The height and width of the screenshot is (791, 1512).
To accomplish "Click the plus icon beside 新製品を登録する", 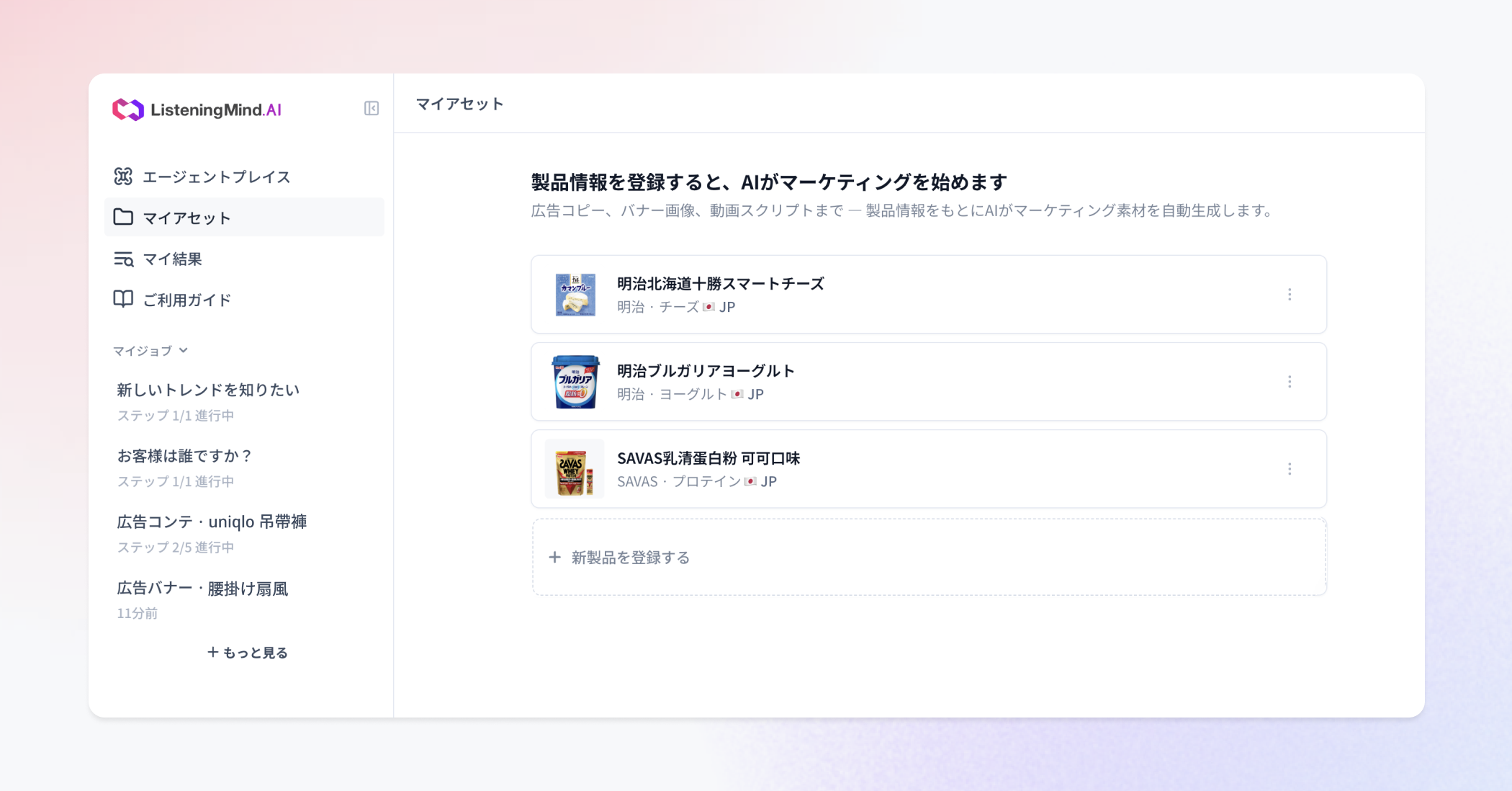I will click(554, 557).
